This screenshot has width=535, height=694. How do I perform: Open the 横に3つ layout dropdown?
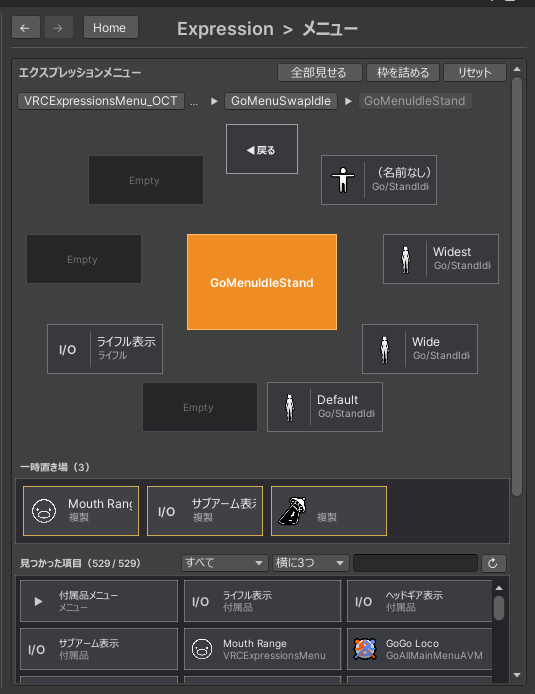(x=310, y=563)
